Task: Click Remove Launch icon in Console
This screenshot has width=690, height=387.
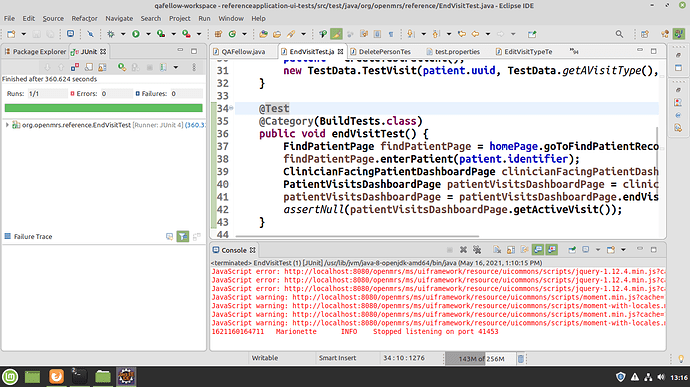Action: [x=463, y=250]
